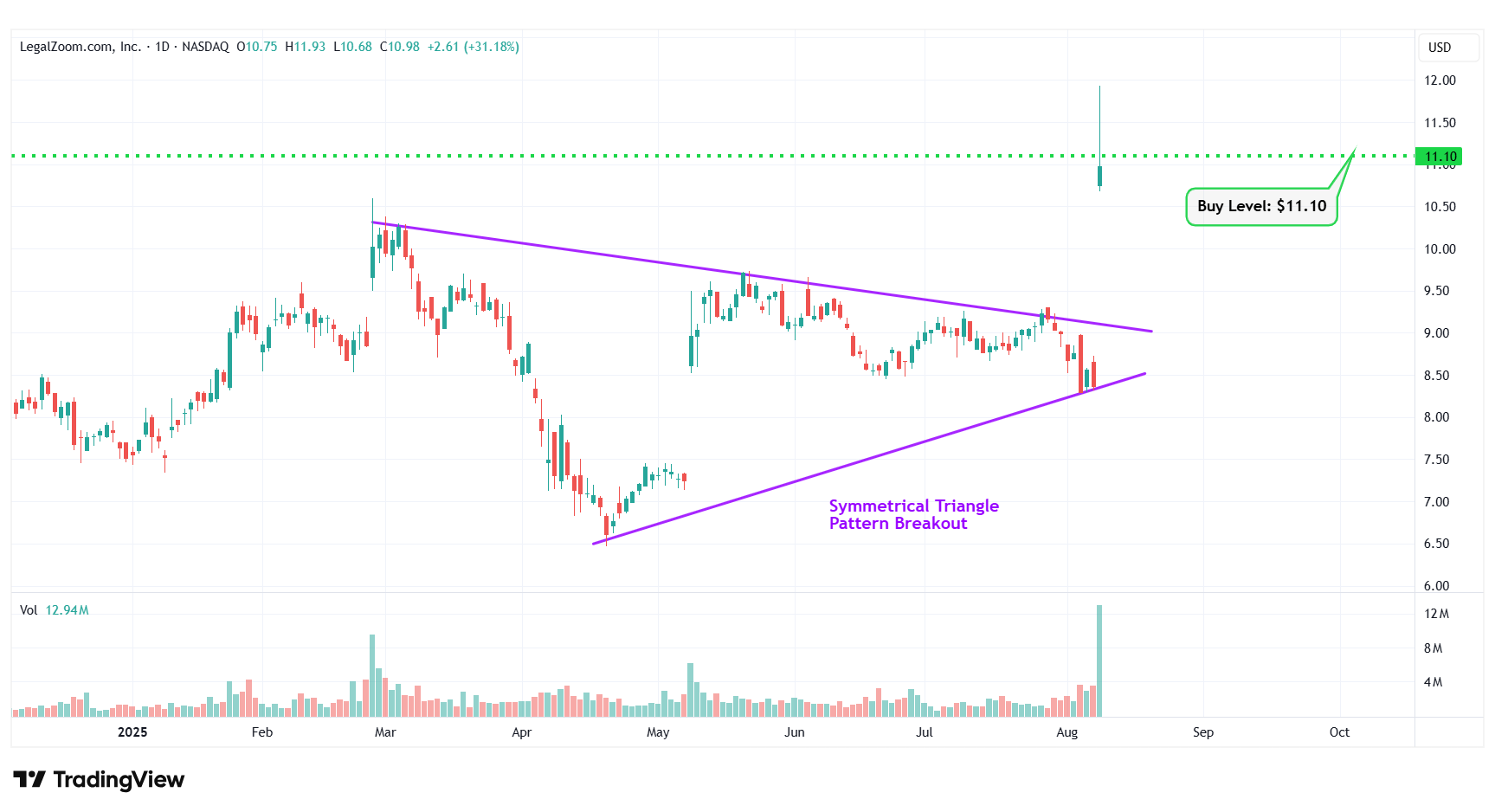Select the Buy Level: $11.10 callout
This screenshot has width=1495, height=812.
1261,207
